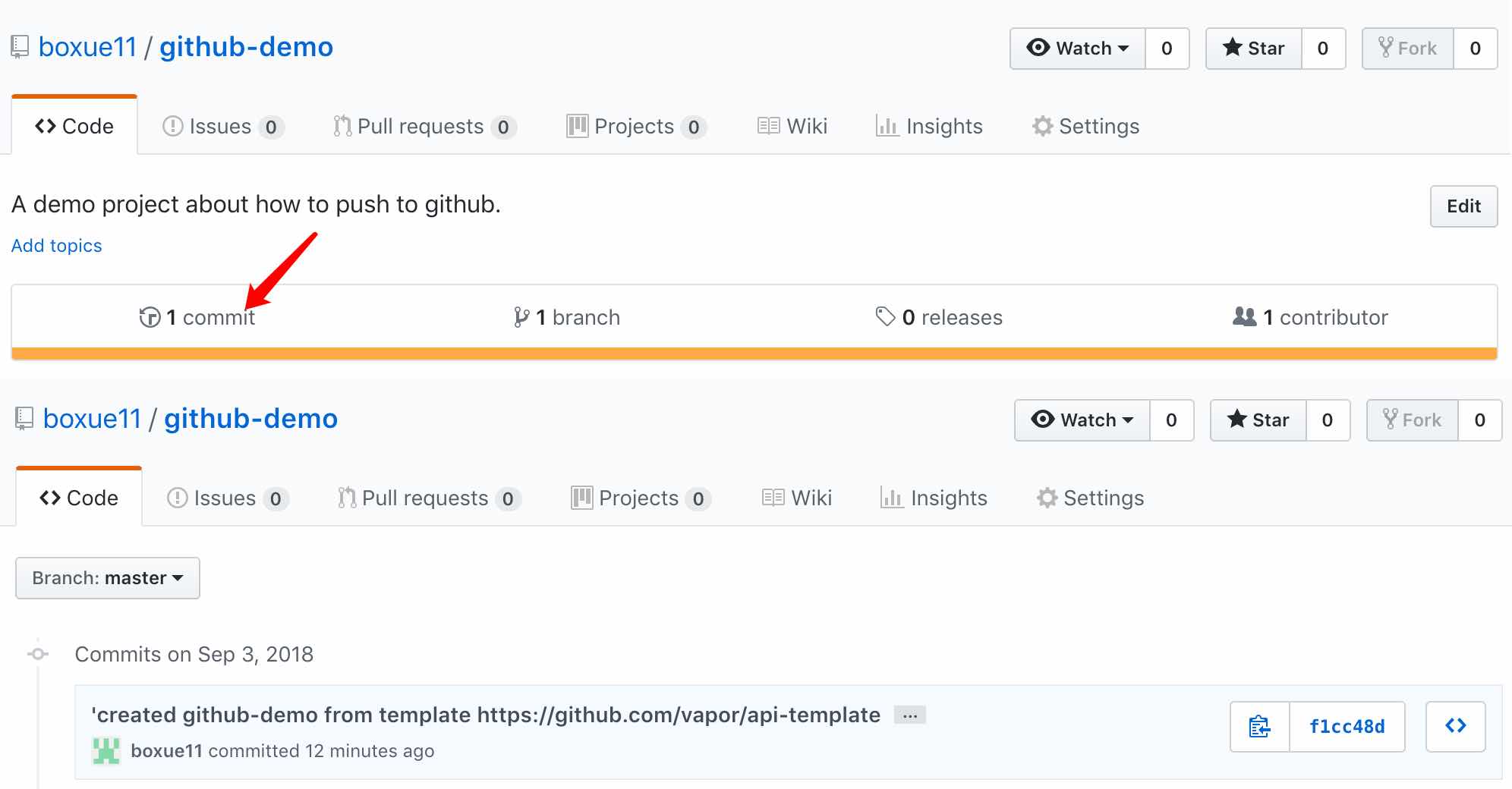Select the Code tab in the top navigation
Viewport: 1512px width, 789px height.
[74, 126]
